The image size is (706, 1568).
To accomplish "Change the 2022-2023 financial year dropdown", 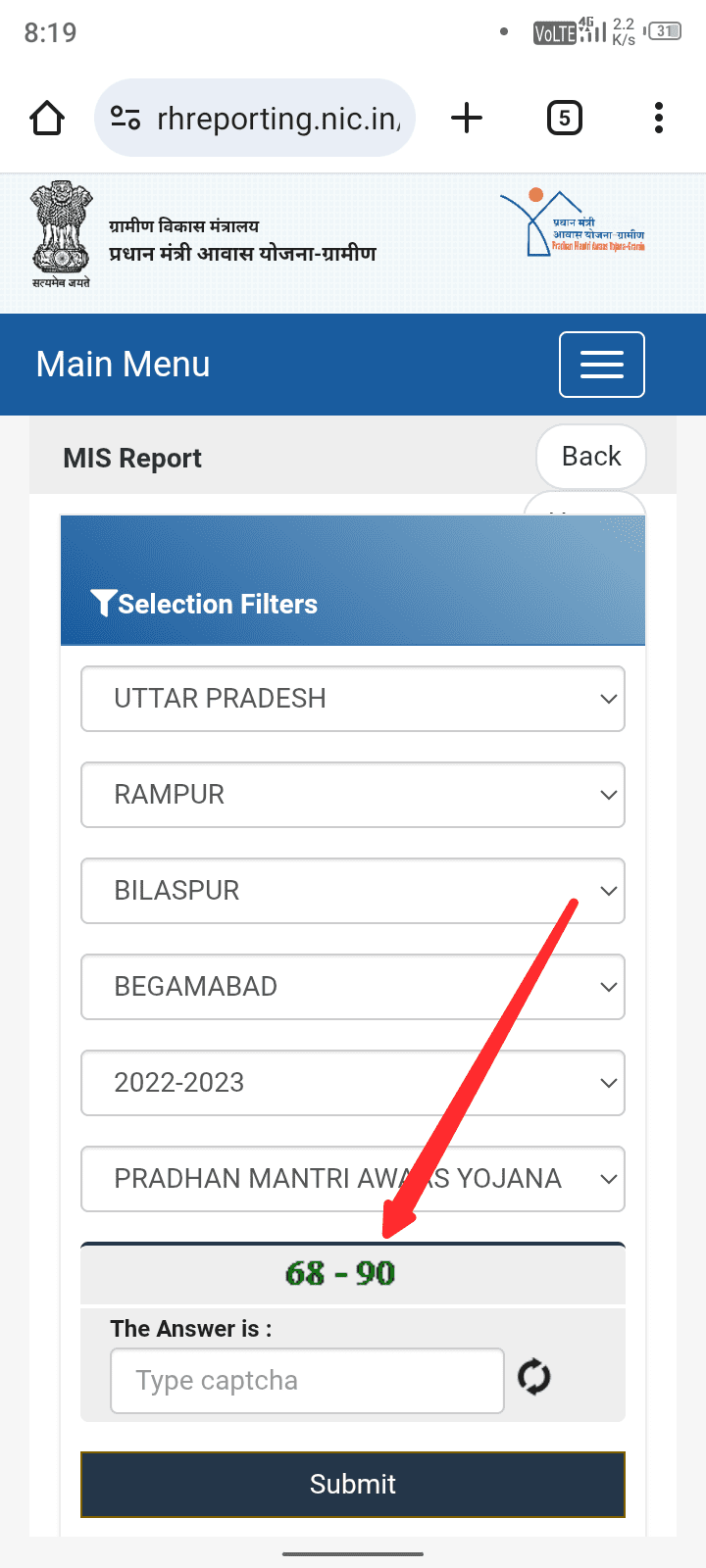I will (x=353, y=1083).
